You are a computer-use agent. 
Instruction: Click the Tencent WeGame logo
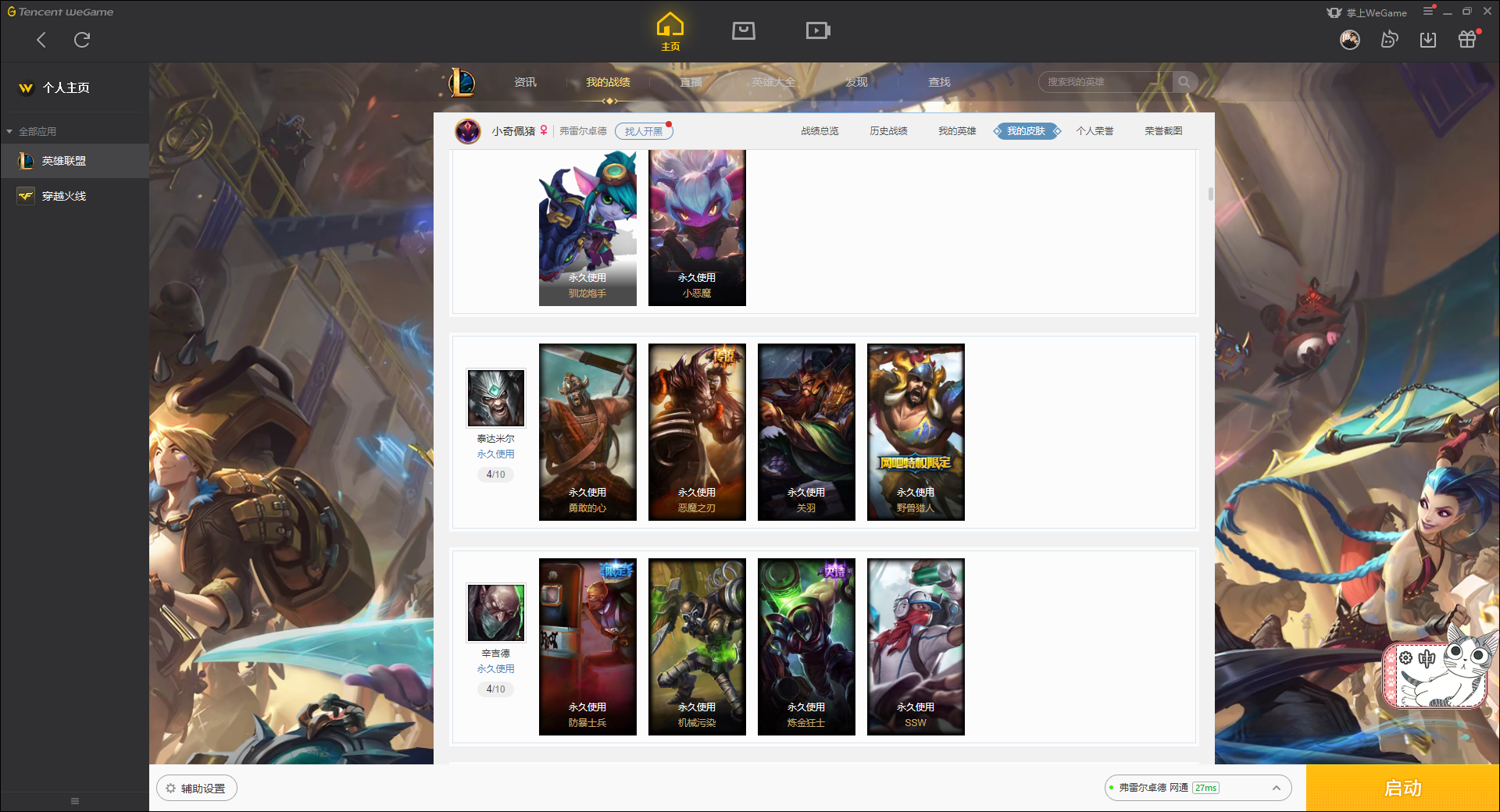(x=60, y=12)
